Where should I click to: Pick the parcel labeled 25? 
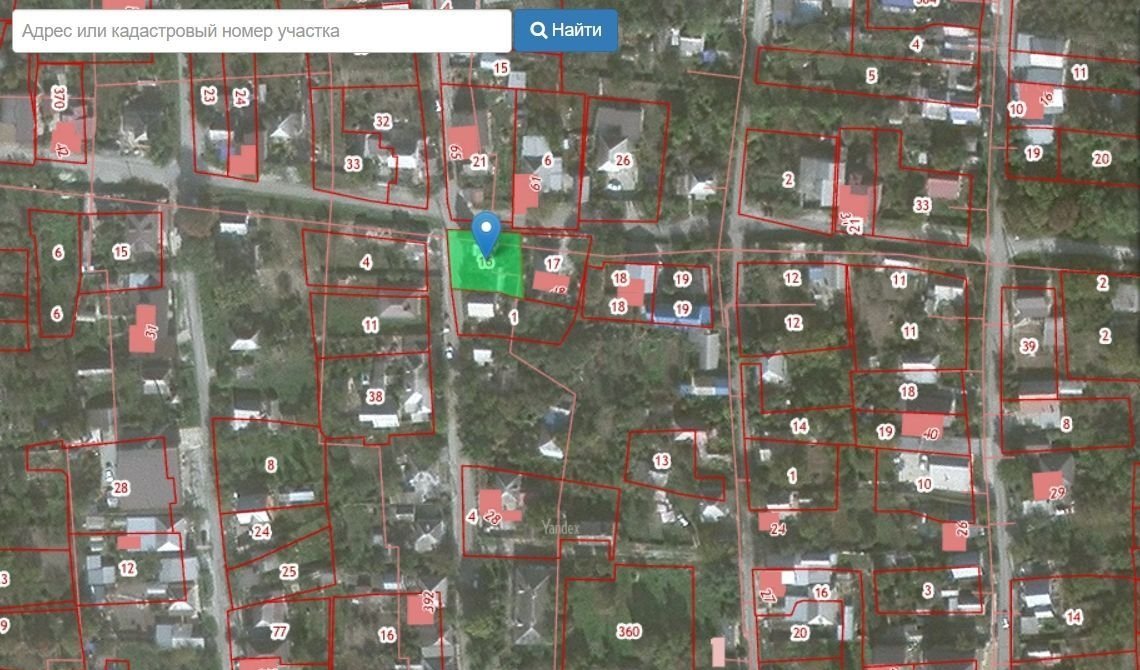[x=288, y=571]
